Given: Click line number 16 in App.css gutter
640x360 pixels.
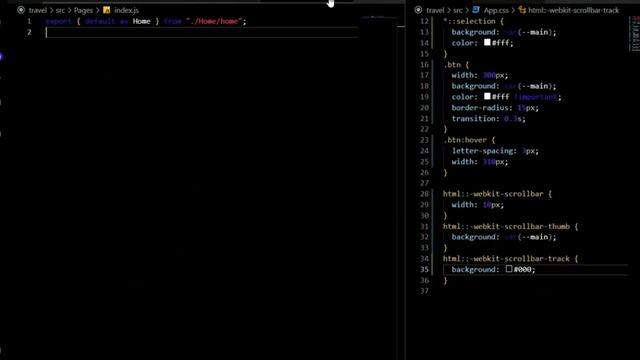Looking at the screenshot, I should [x=424, y=64].
